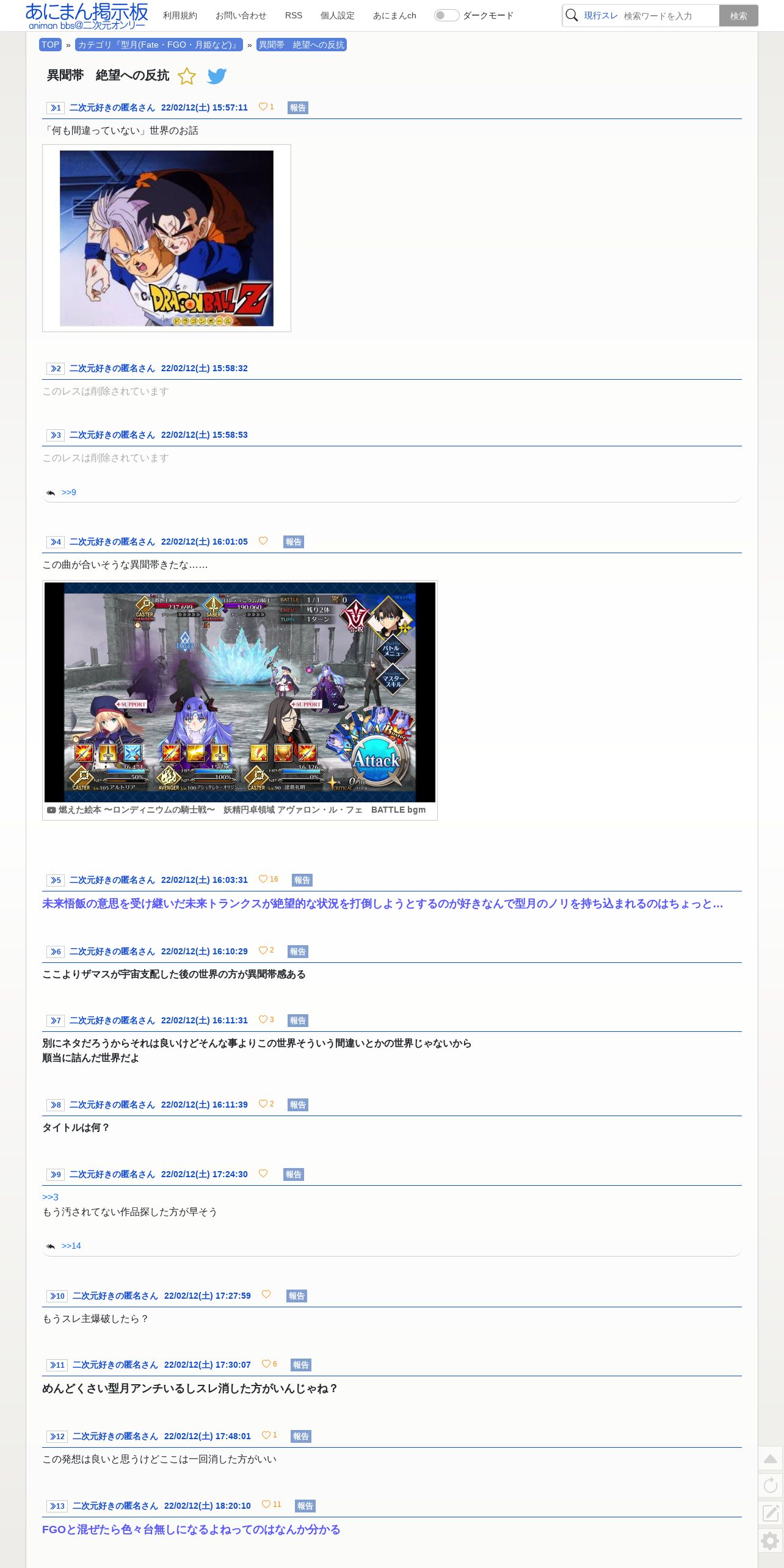Click post number >>3 anchor

click(56, 435)
